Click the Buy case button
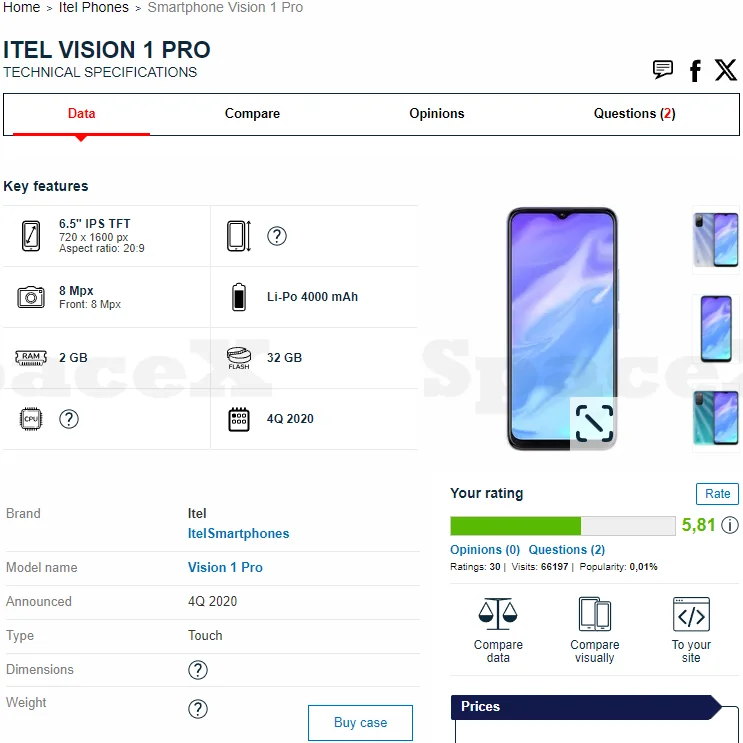 pos(360,722)
